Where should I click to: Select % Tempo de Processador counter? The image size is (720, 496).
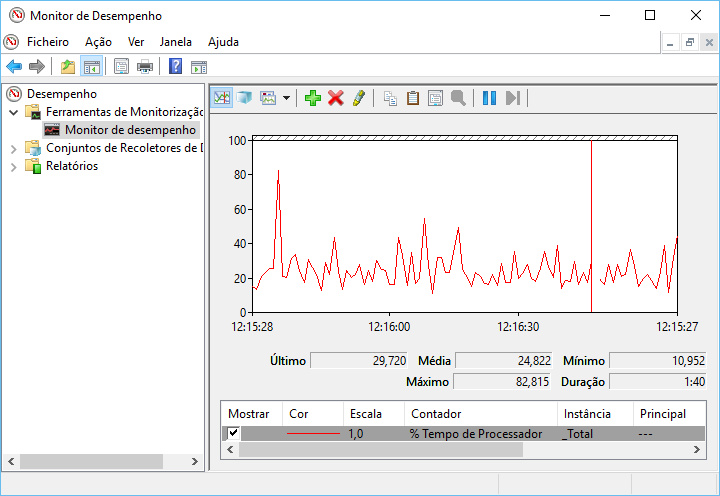[476, 434]
